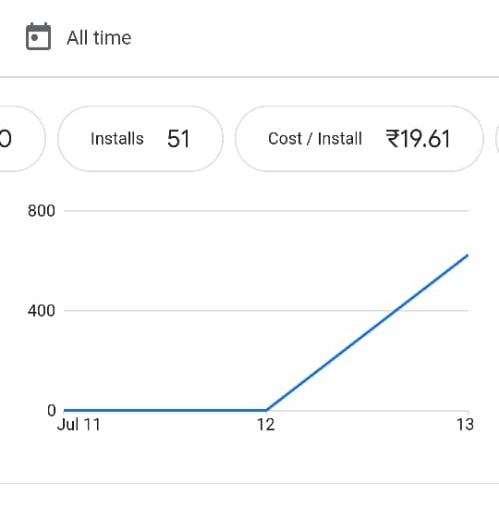Click the rising blue line segment midpoint
The width and height of the screenshot is (499, 507).
coord(367,333)
